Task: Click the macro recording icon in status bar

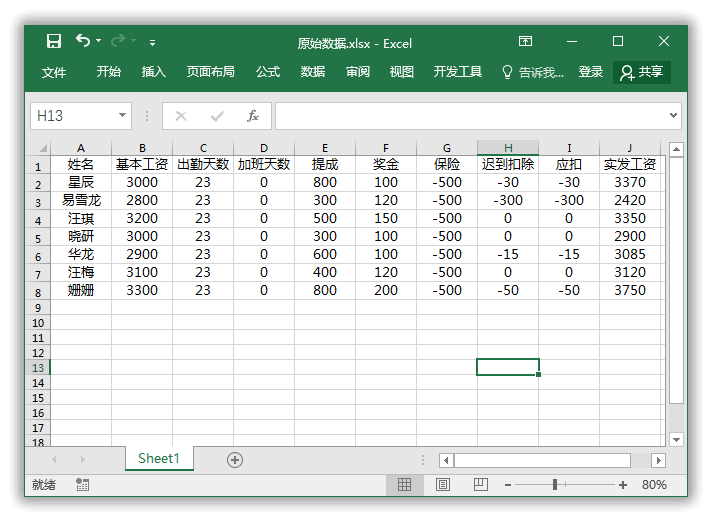Action: coord(82,485)
